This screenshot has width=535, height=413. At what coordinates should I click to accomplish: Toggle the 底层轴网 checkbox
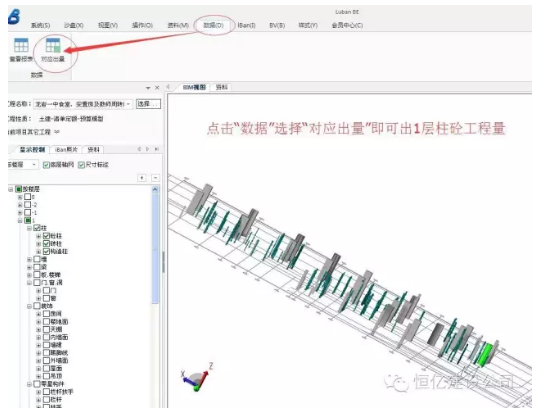tap(46, 165)
